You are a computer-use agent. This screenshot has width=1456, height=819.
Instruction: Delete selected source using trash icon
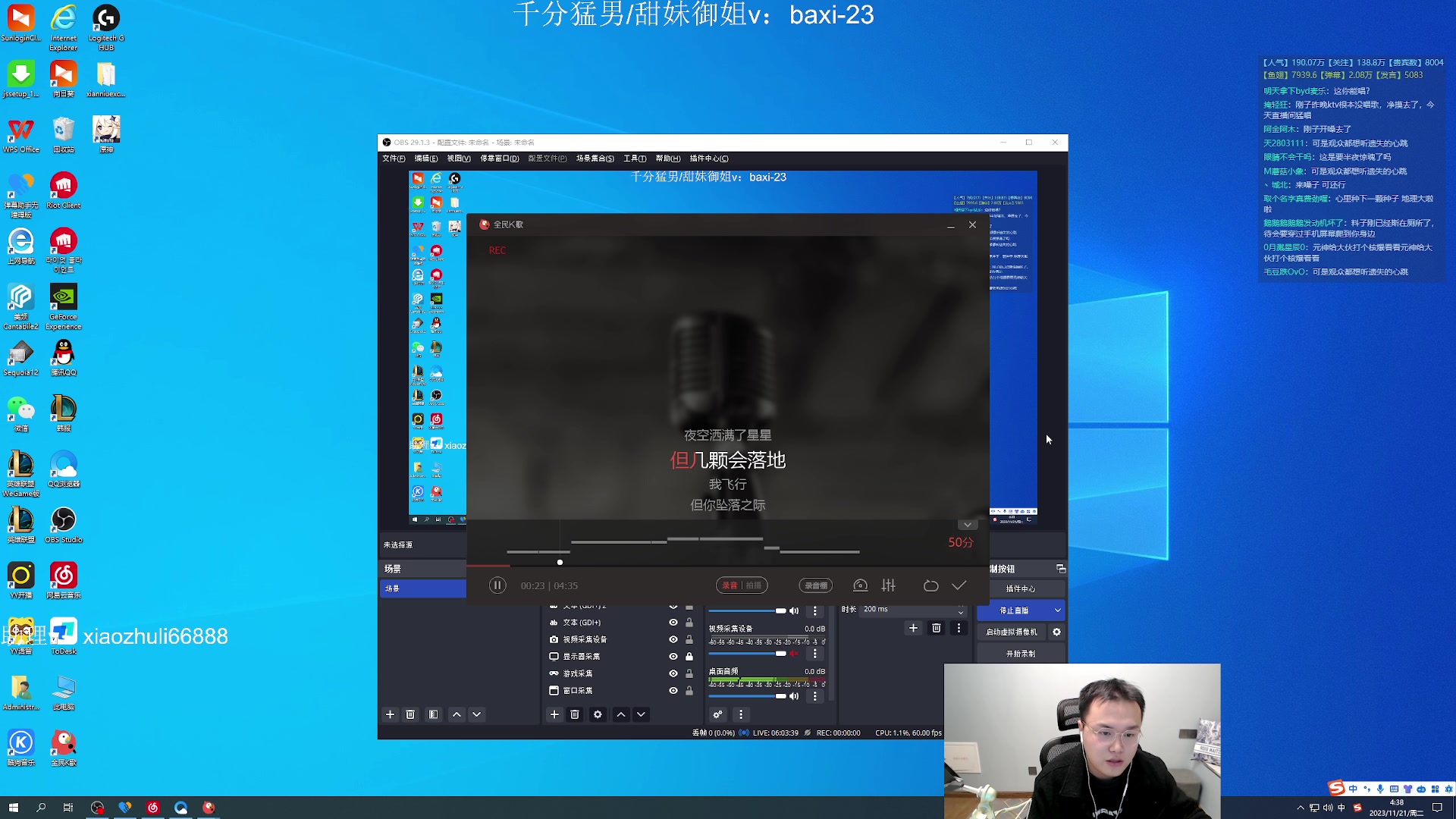tap(575, 714)
